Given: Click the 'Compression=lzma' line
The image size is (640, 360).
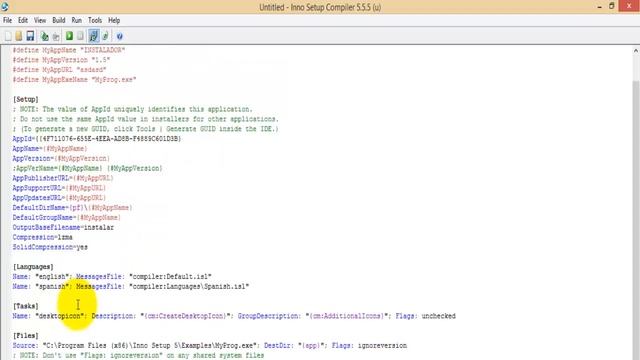Looking at the screenshot, I should pyautogui.click(x=42, y=237).
